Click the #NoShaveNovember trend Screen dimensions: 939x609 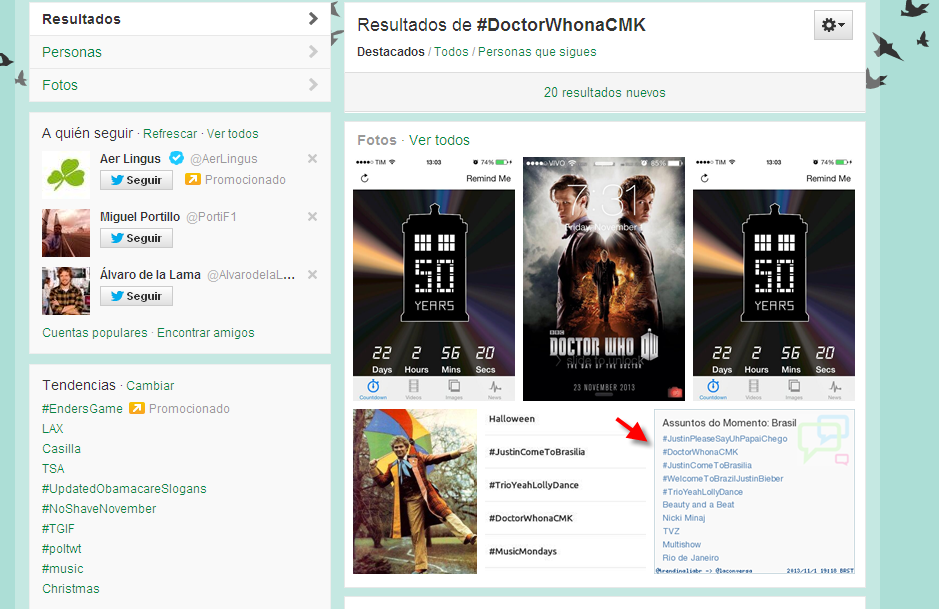click(x=99, y=509)
